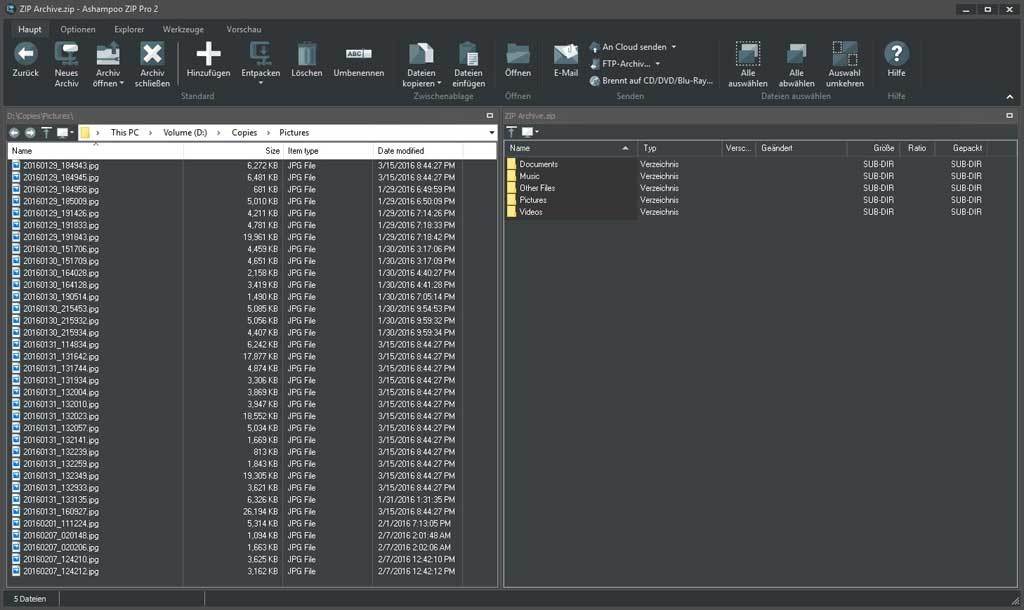The width and height of the screenshot is (1024, 610).
Task: Select the Music folder in the archive
Action: [529, 176]
